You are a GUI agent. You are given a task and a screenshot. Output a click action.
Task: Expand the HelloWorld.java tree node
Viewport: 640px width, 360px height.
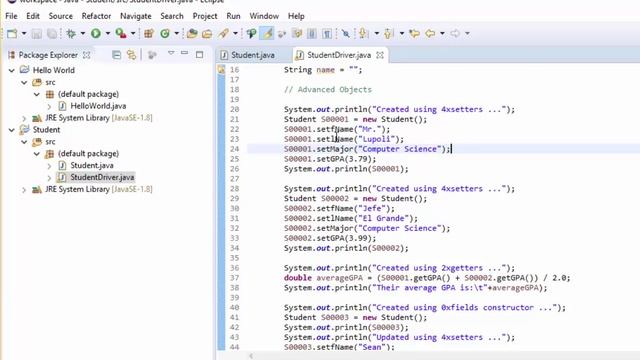tap(49, 107)
